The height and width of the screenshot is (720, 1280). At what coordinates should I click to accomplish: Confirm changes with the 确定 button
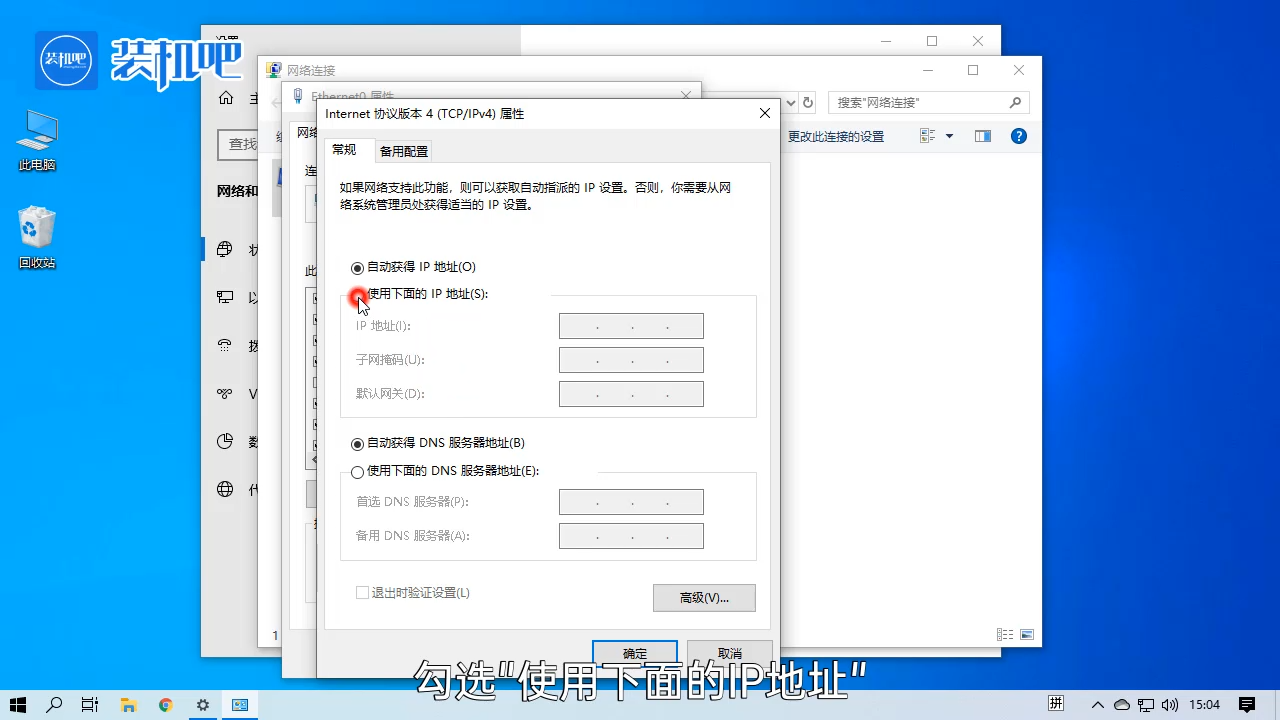[634, 651]
